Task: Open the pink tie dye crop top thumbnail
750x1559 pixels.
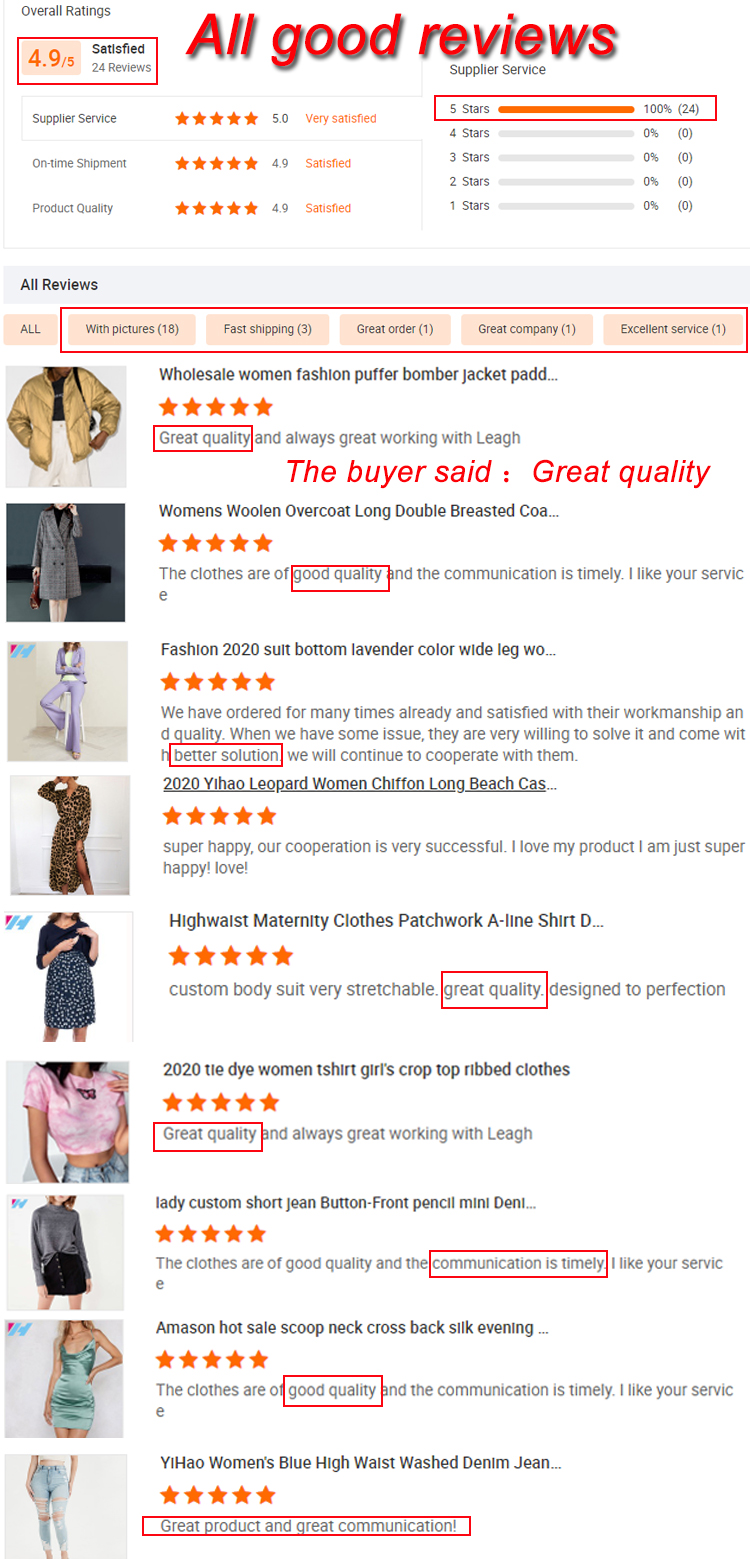Action: 68,1122
